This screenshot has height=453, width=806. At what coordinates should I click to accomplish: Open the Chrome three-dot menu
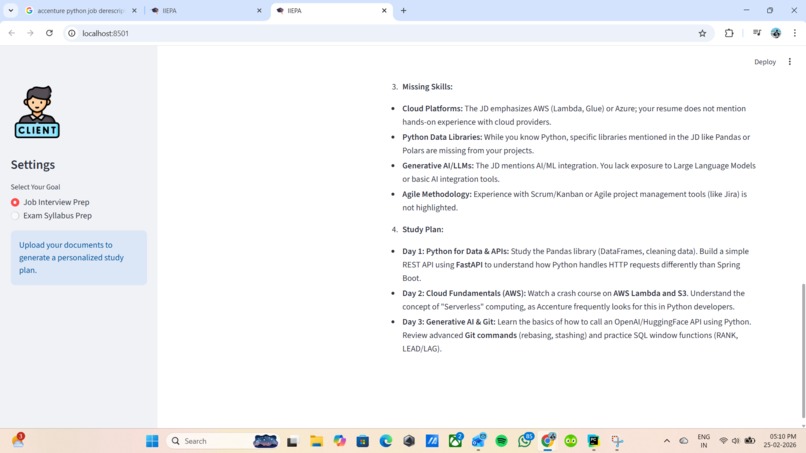[795, 33]
